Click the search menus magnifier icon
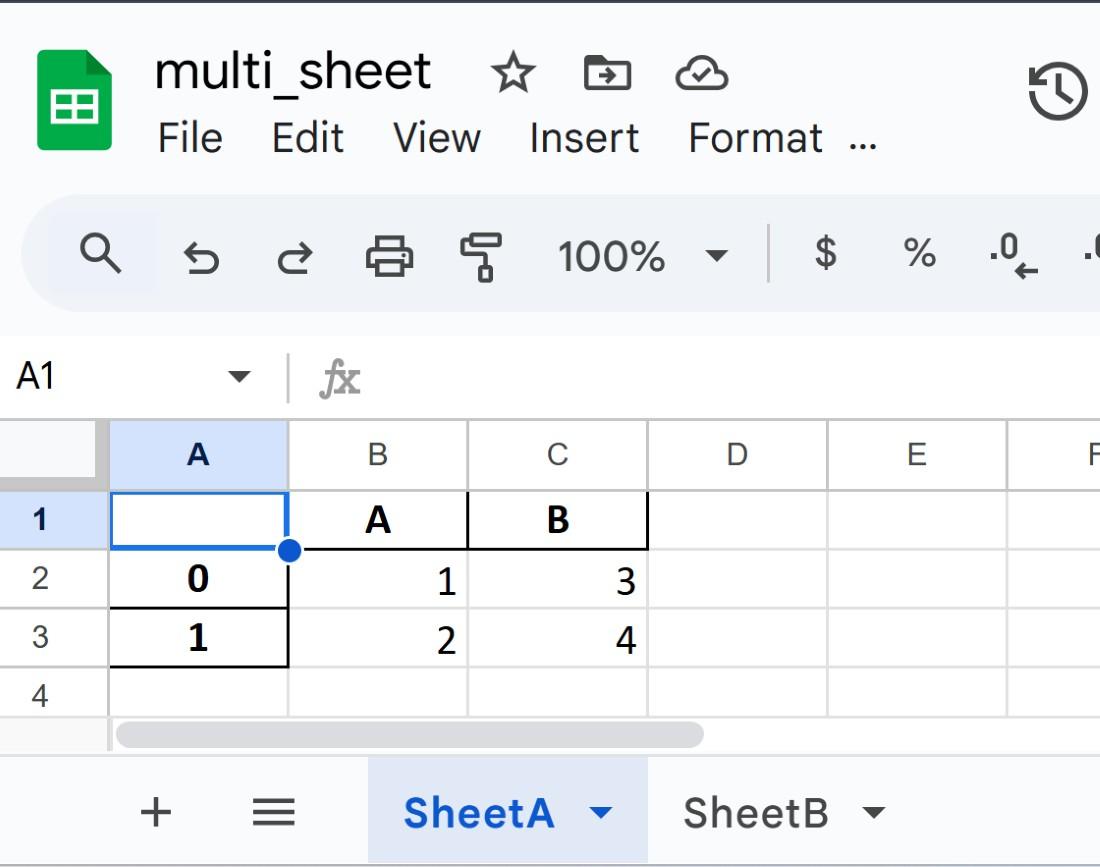 [x=100, y=255]
